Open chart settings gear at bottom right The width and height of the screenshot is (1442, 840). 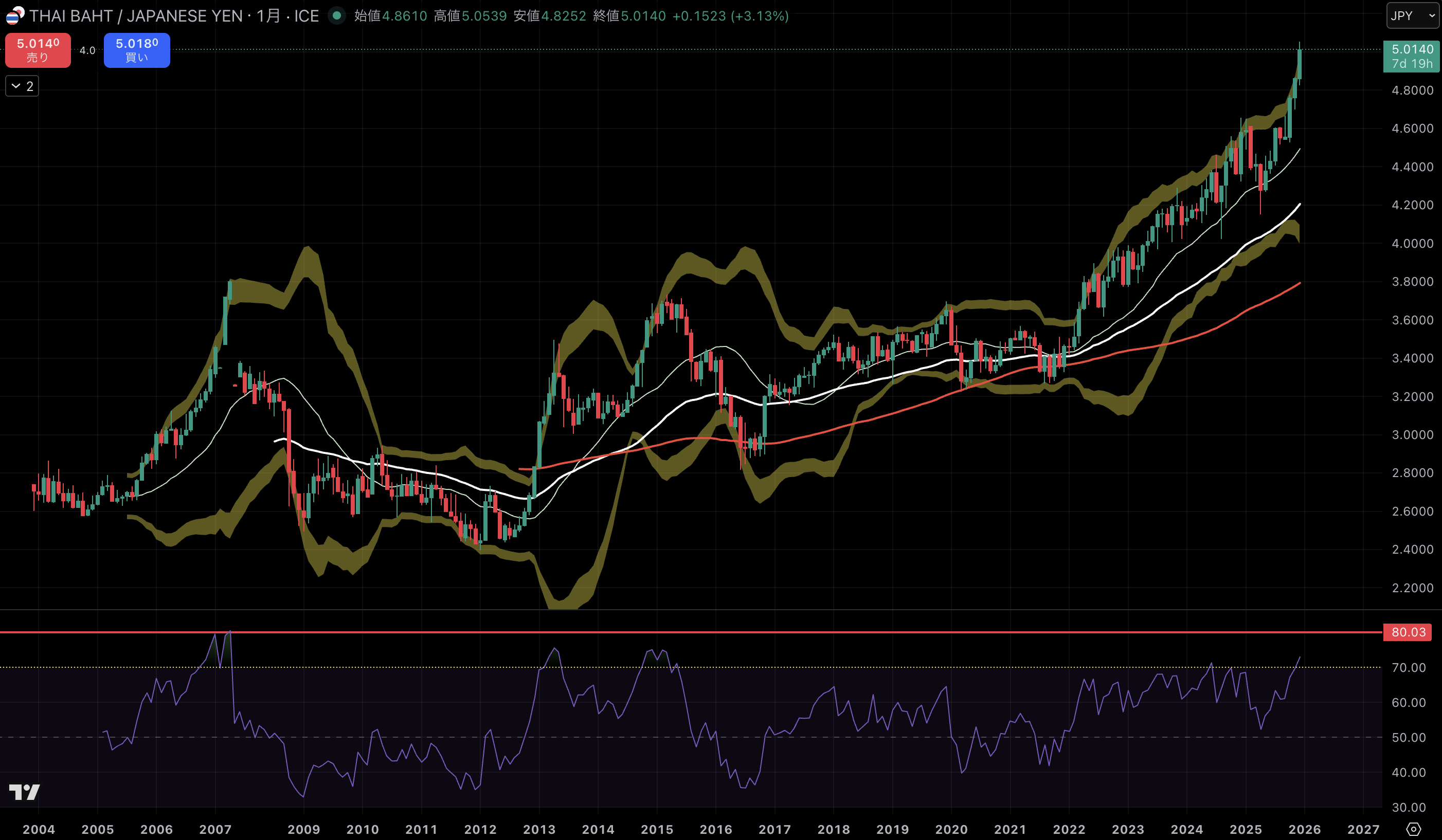point(1413,829)
